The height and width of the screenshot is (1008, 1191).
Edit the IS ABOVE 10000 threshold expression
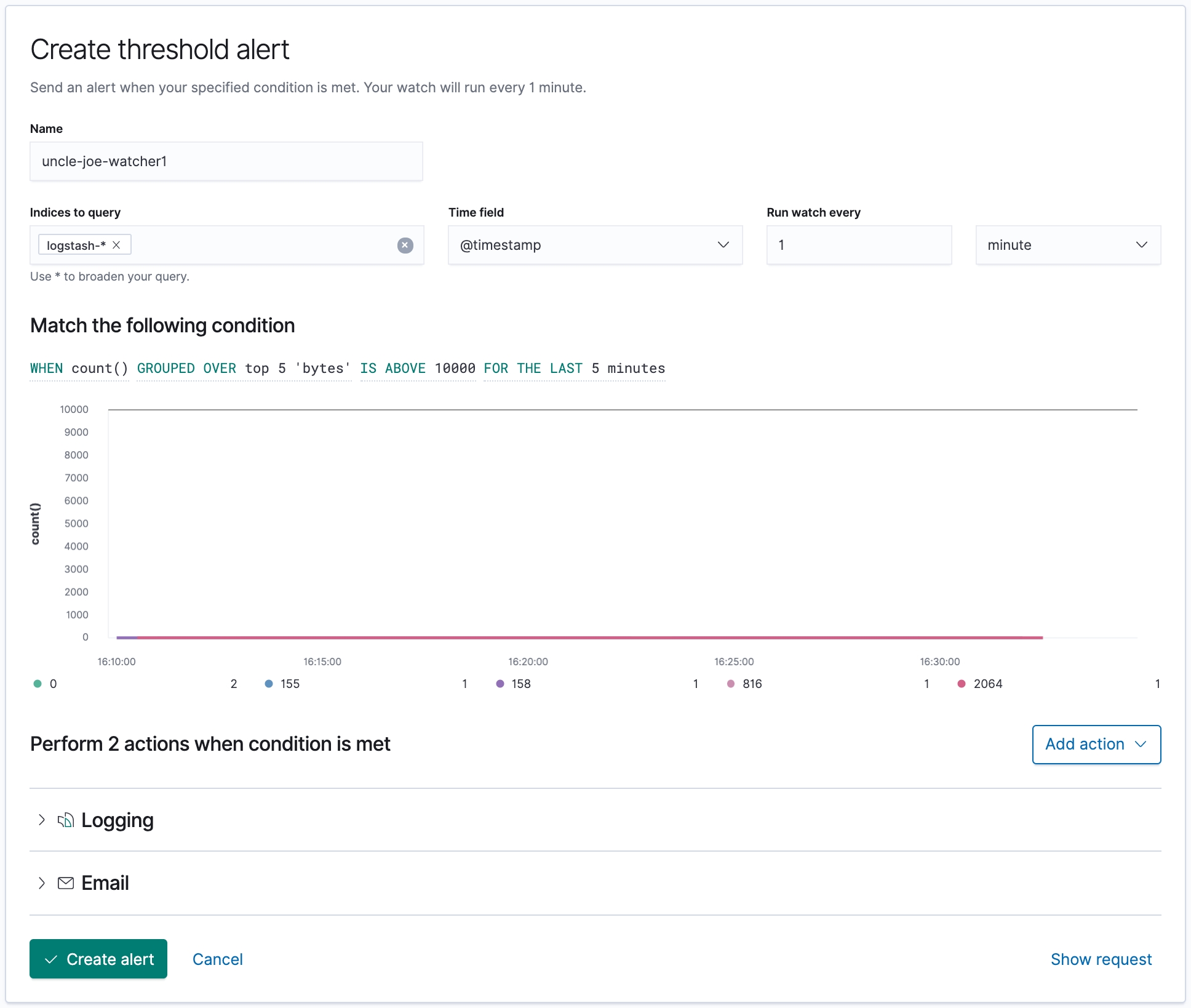pos(418,369)
